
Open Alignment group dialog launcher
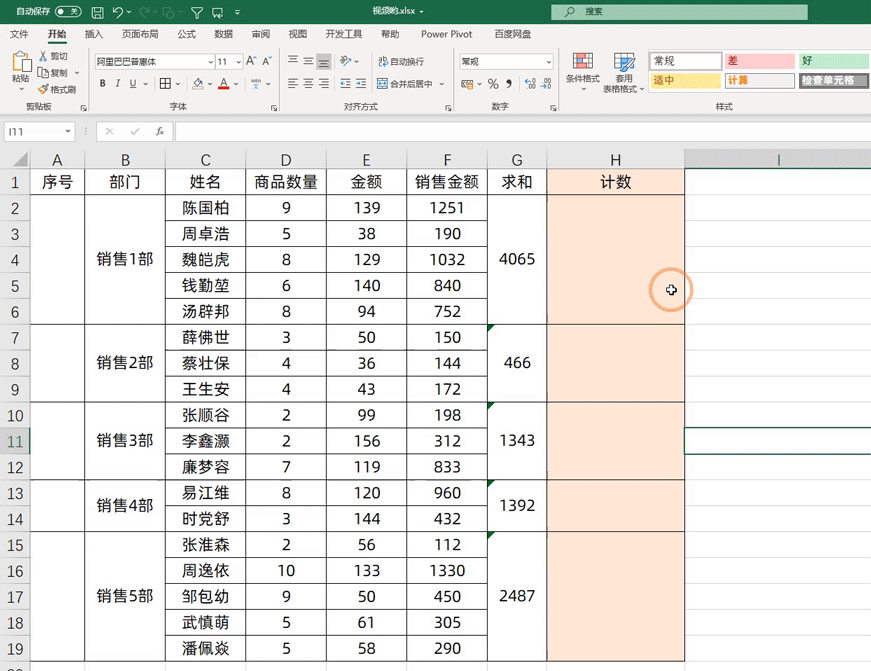448,108
